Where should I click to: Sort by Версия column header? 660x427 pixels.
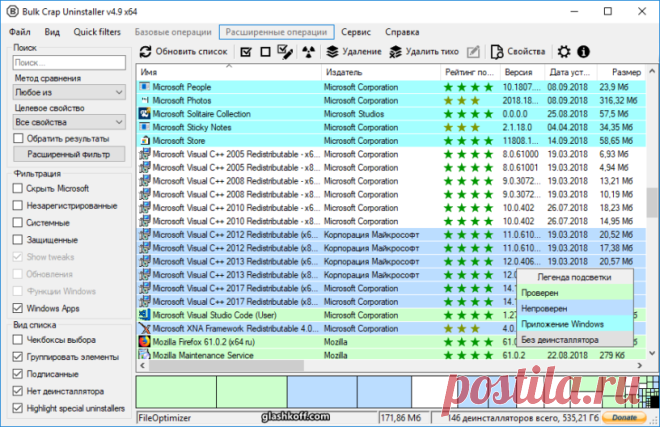(522, 72)
